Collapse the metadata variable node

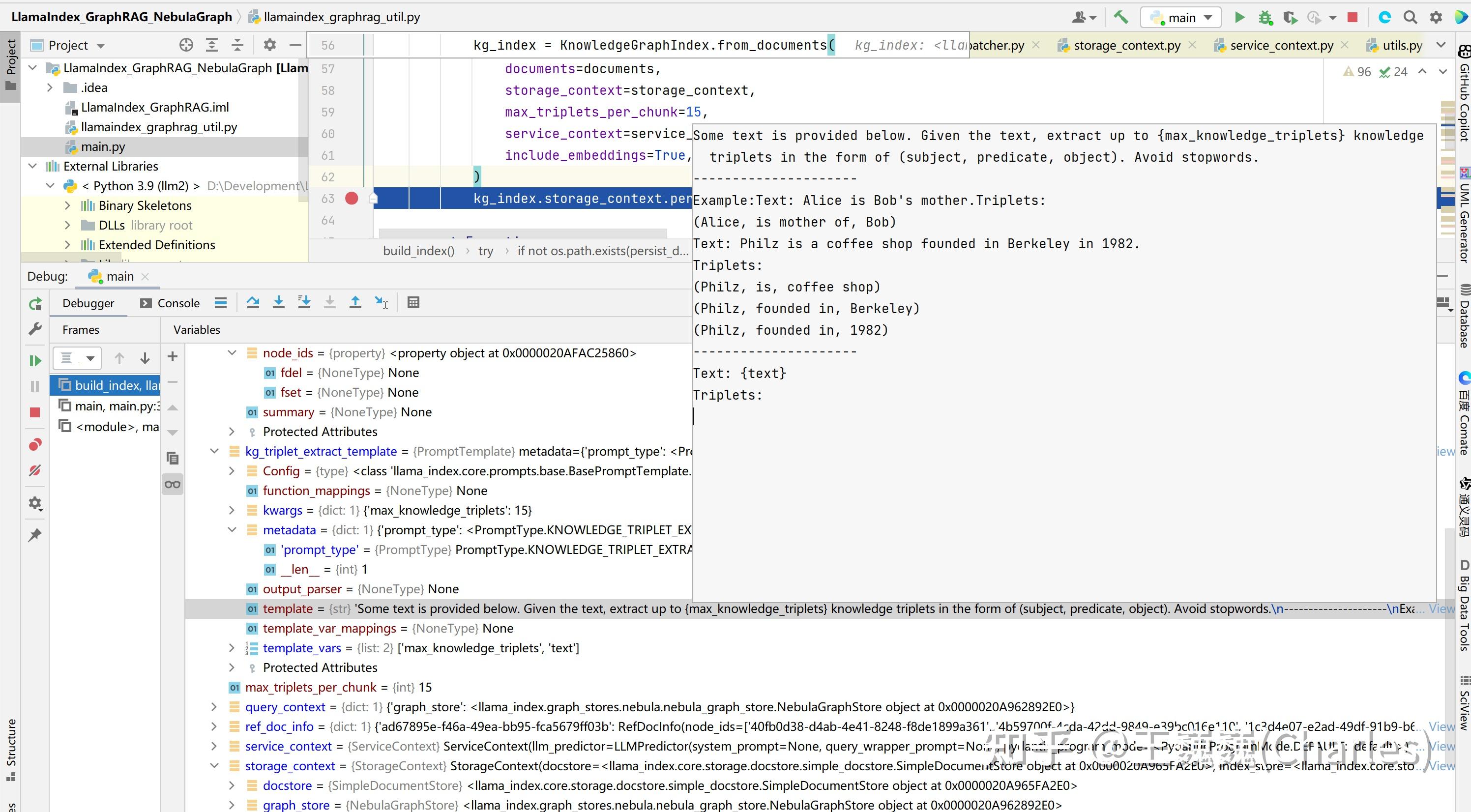click(x=232, y=530)
